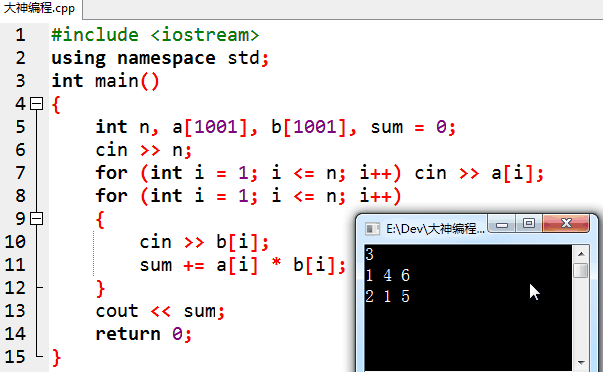The image size is (603, 372).
Task: Click 'using namespace std;' line
Action: click(160, 58)
